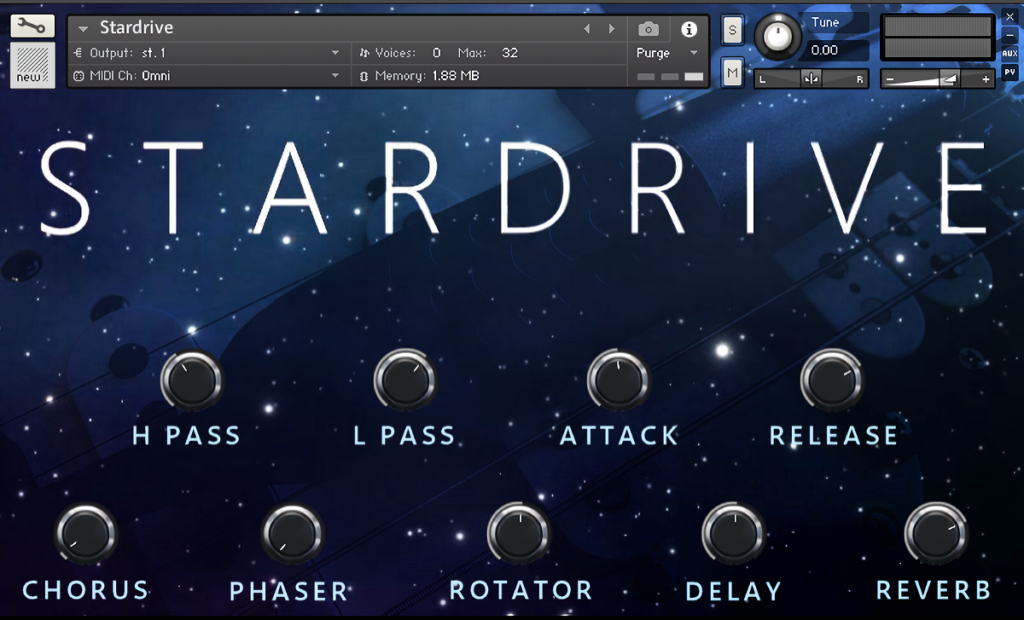The width and height of the screenshot is (1024, 620).
Task: Click the PHASER knob
Action: pos(293,534)
